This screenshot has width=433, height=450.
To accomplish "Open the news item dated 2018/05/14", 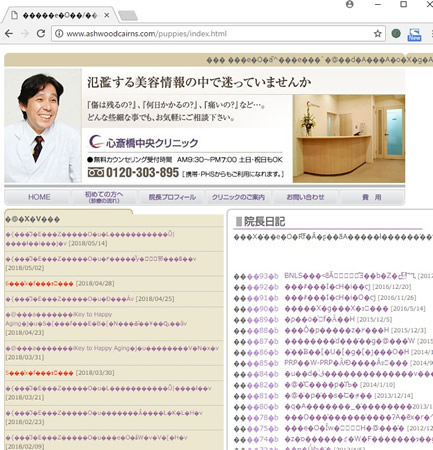I will (90, 239).
